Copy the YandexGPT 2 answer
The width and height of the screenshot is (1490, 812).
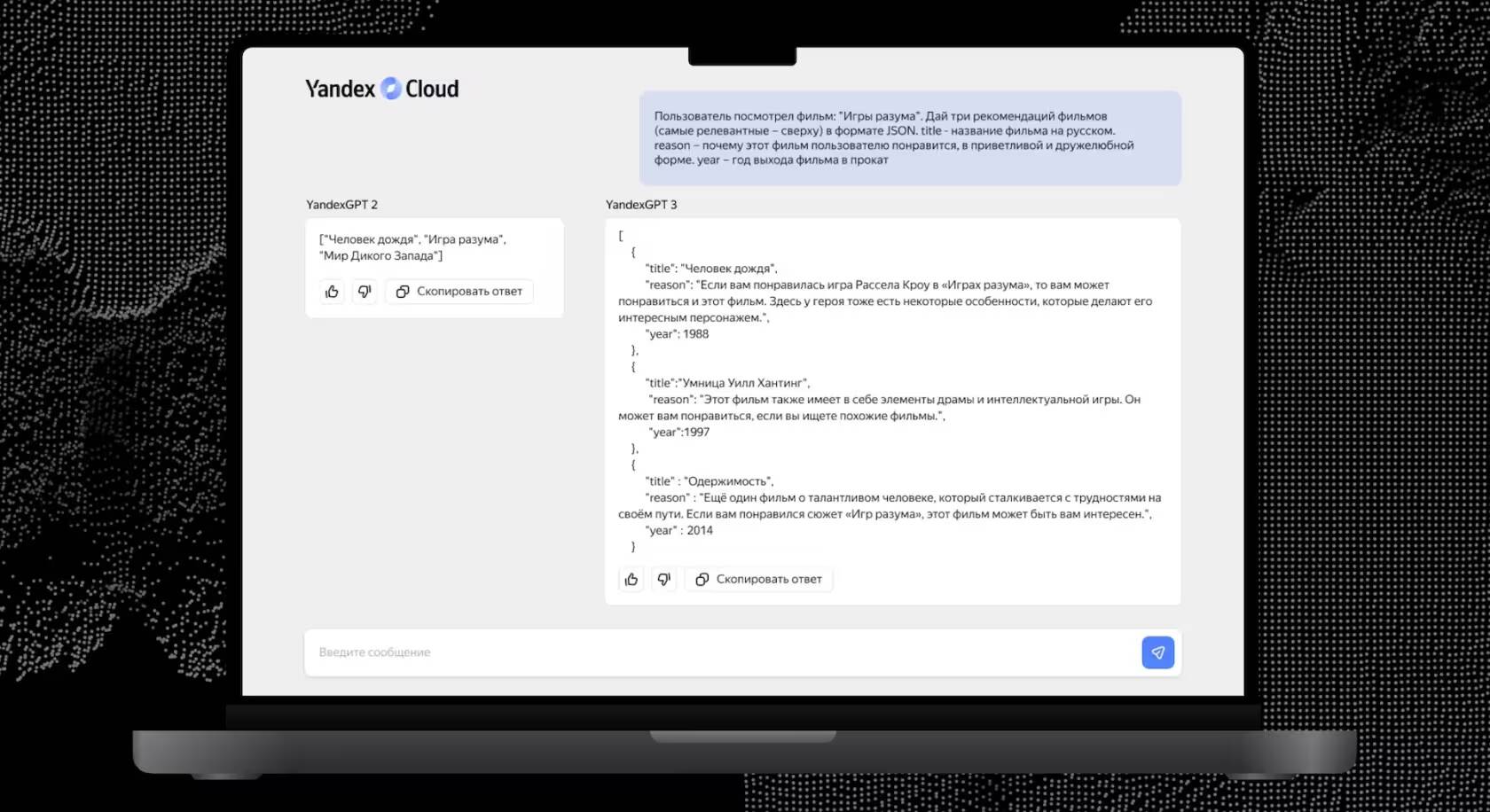pyautogui.click(x=459, y=292)
